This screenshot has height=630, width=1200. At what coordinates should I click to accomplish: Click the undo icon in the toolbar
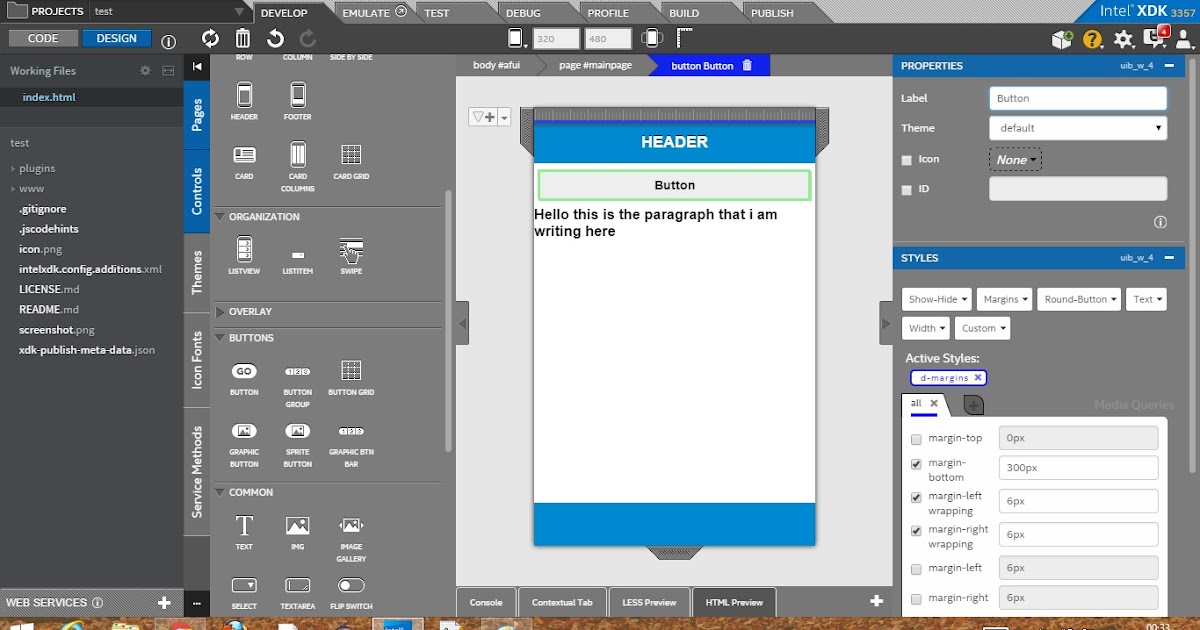coord(272,38)
